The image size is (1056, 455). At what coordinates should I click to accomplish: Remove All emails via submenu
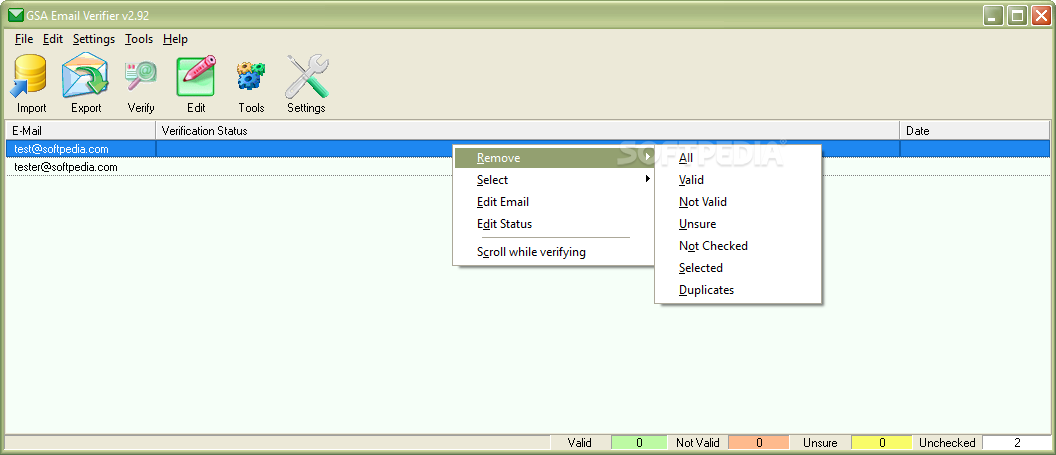pyautogui.click(x=738, y=158)
